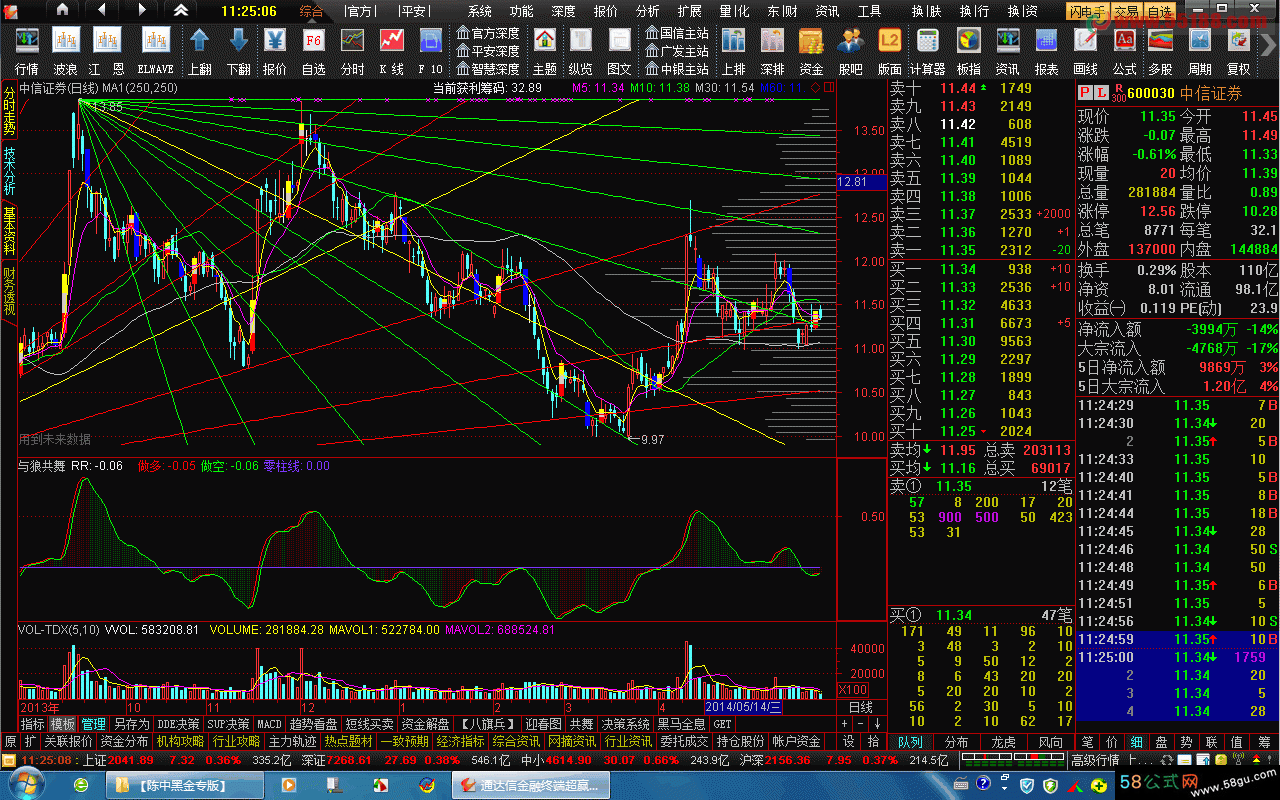Open the 系统 menu
The image size is (1280, 800).
click(480, 11)
